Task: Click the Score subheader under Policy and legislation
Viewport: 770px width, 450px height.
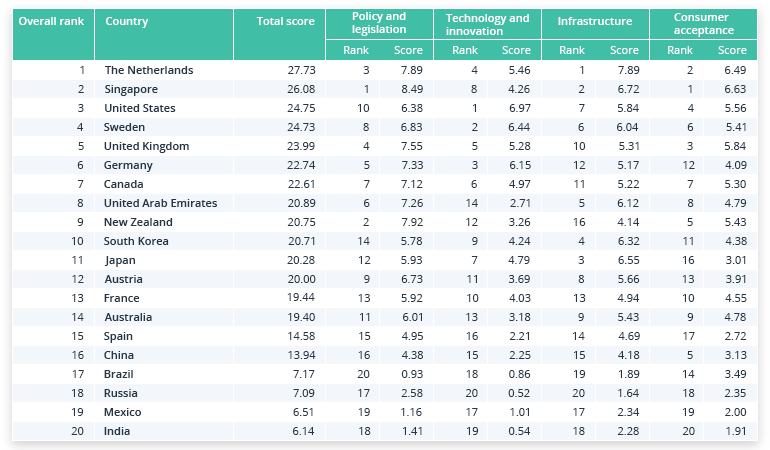Action: [x=409, y=50]
